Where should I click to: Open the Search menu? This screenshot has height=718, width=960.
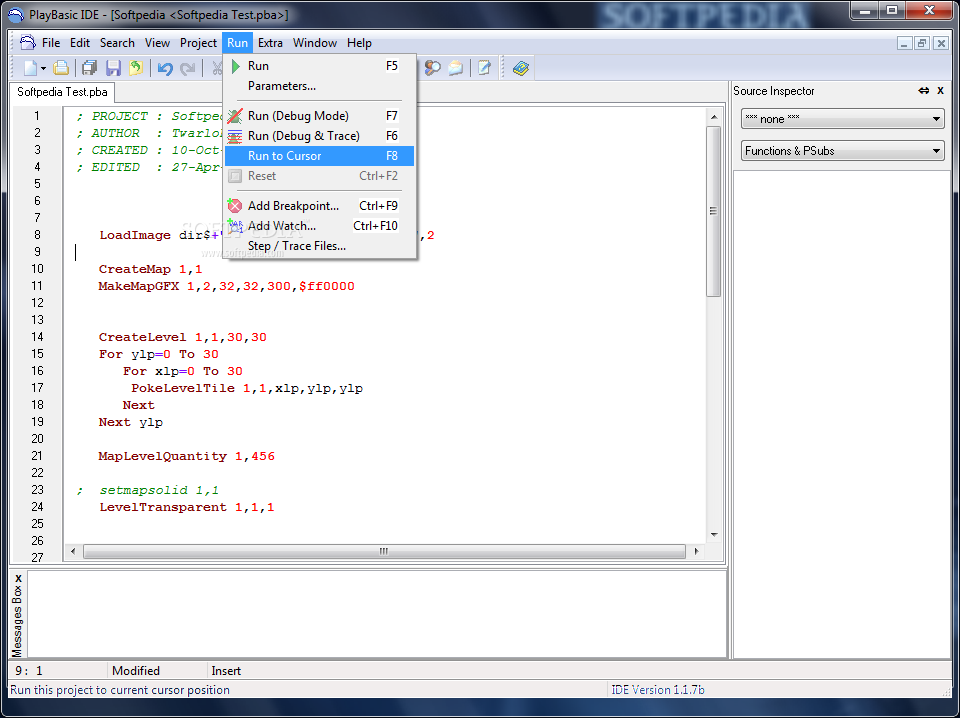coord(117,43)
